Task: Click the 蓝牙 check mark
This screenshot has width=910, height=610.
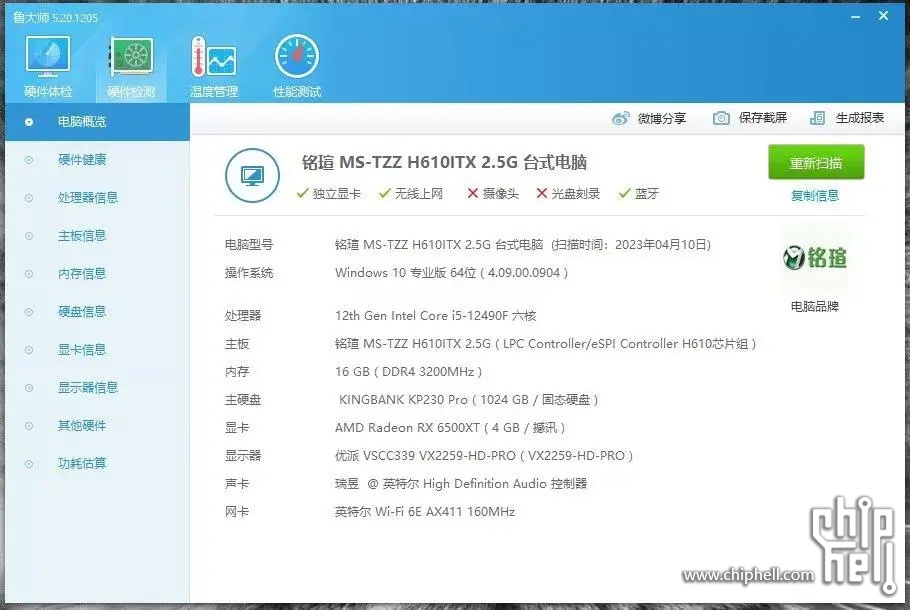Action: [624, 193]
